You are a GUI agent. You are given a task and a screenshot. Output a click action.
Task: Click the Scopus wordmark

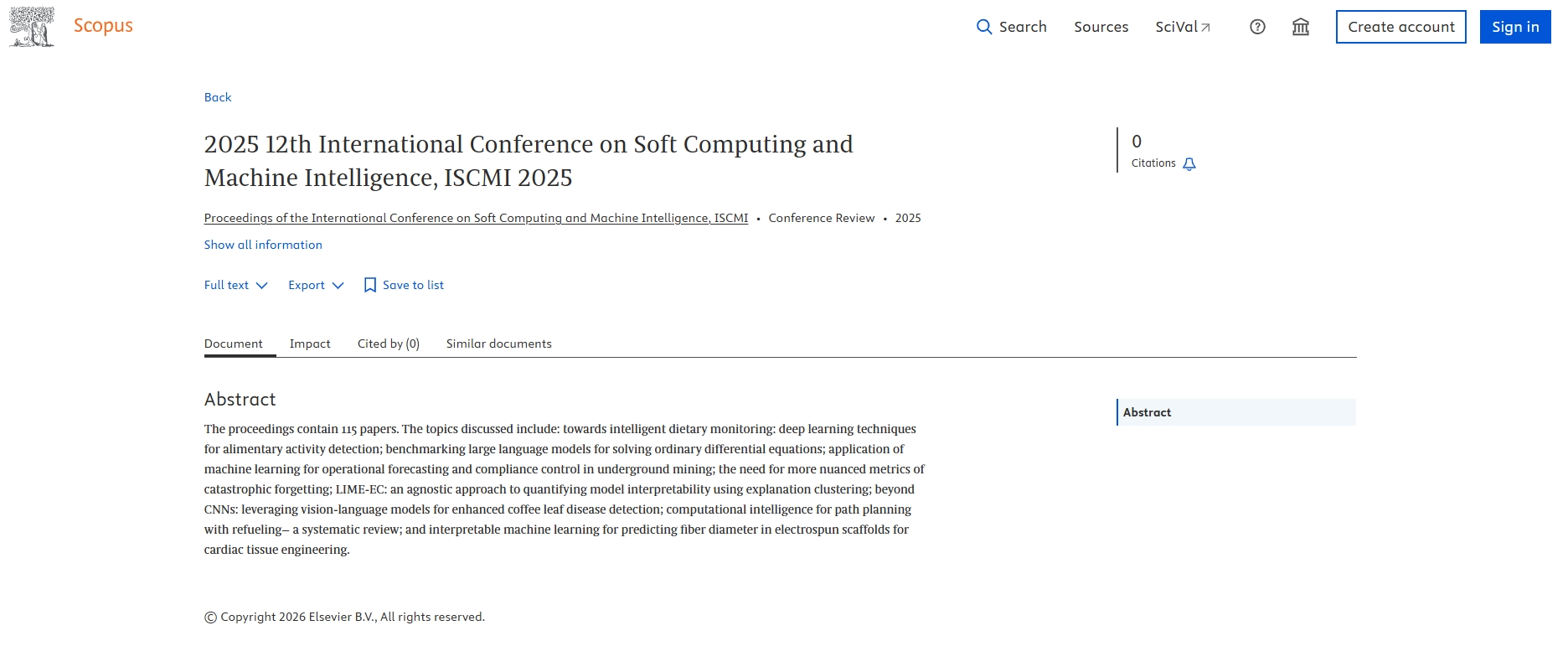pyautogui.click(x=103, y=26)
